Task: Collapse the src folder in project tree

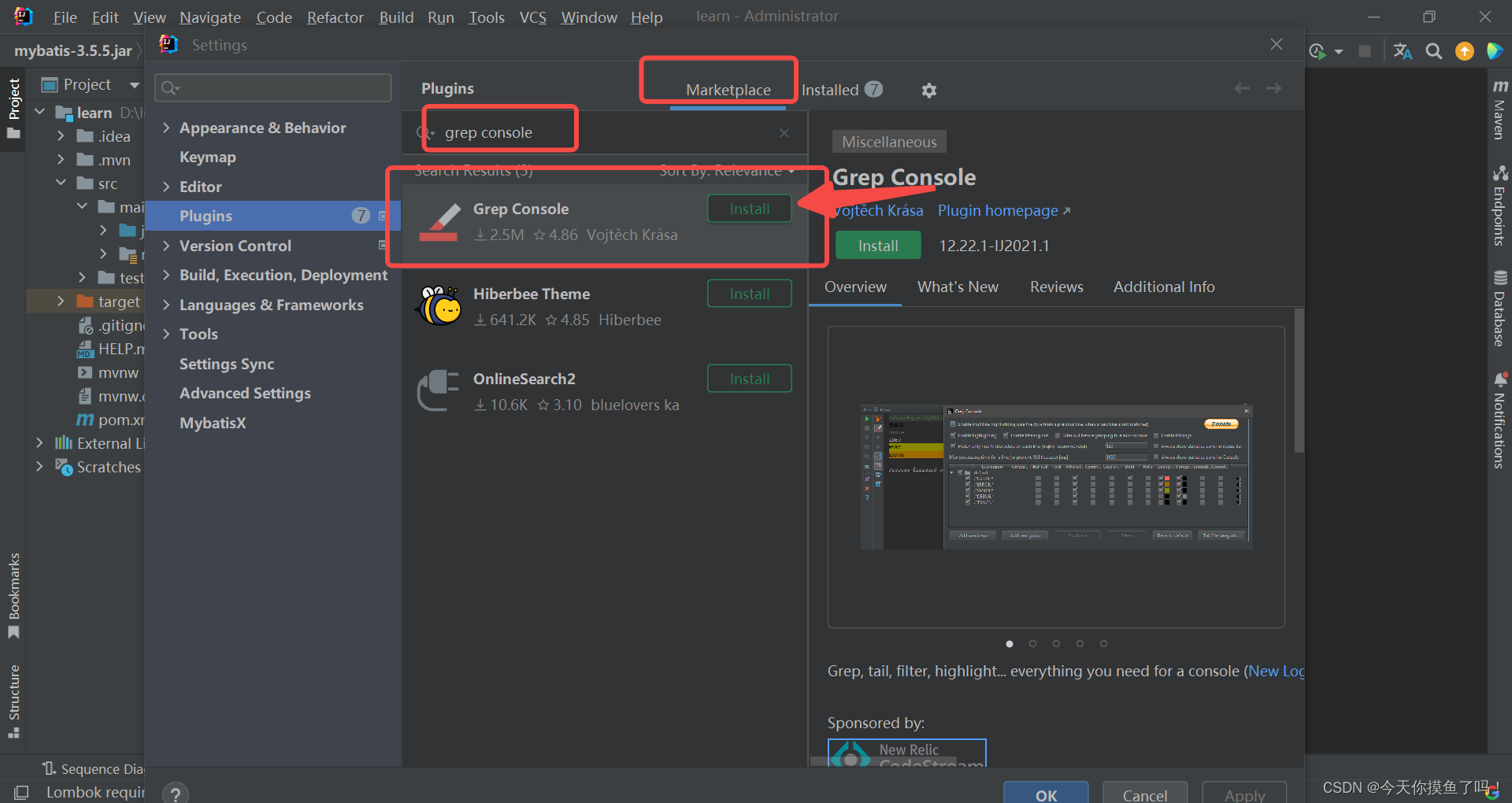Action: [61, 183]
